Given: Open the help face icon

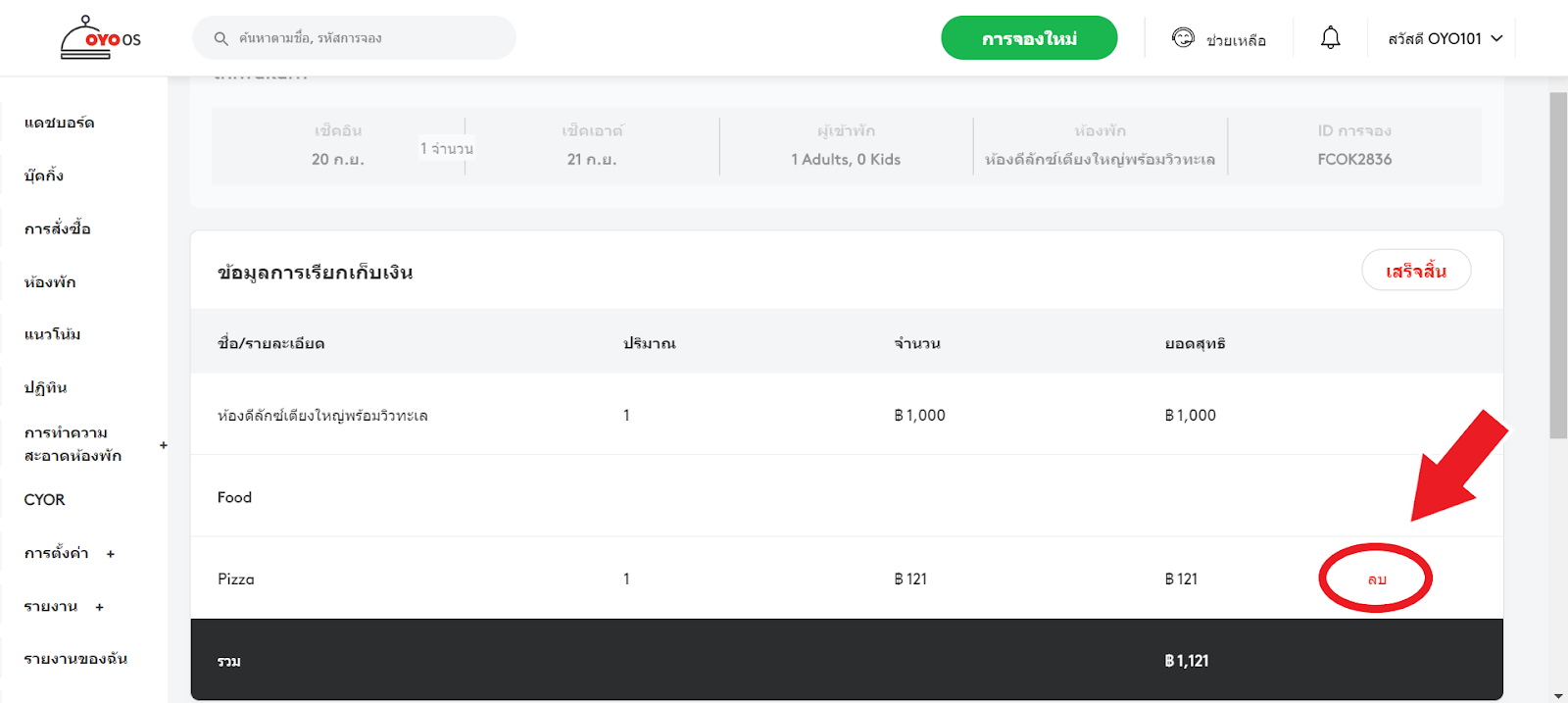Looking at the screenshot, I should pyautogui.click(x=1183, y=37).
